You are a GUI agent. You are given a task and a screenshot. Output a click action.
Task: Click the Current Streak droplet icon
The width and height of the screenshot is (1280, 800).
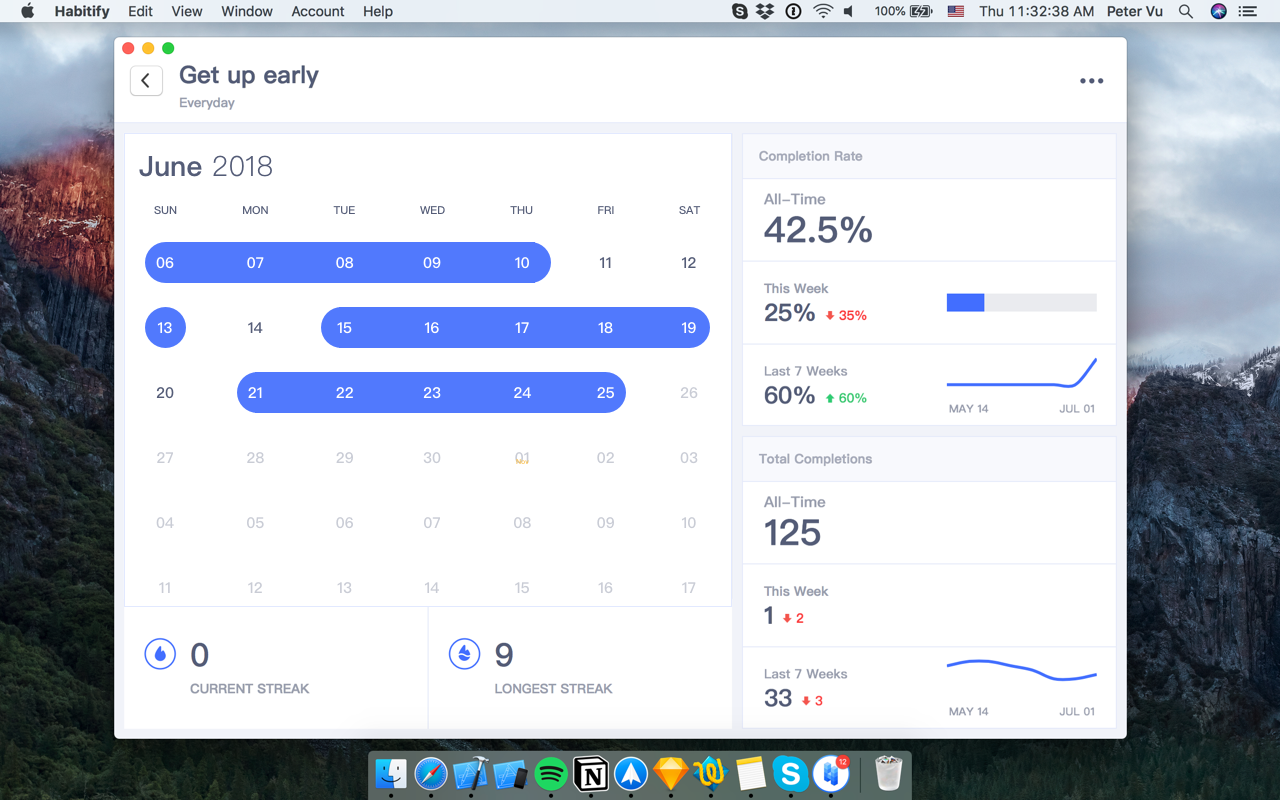[x=160, y=654]
